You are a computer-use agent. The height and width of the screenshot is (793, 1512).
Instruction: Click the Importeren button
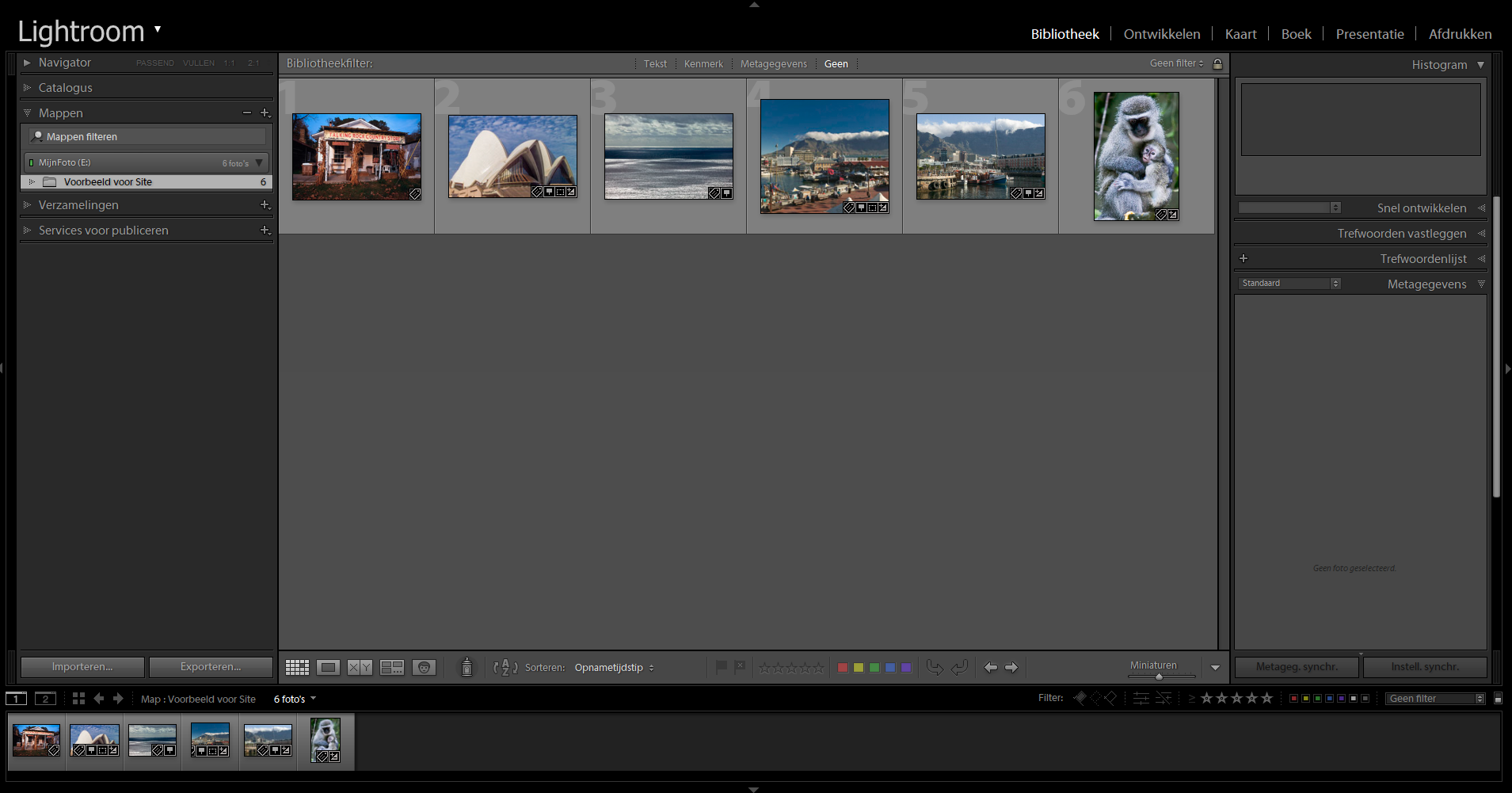point(82,667)
